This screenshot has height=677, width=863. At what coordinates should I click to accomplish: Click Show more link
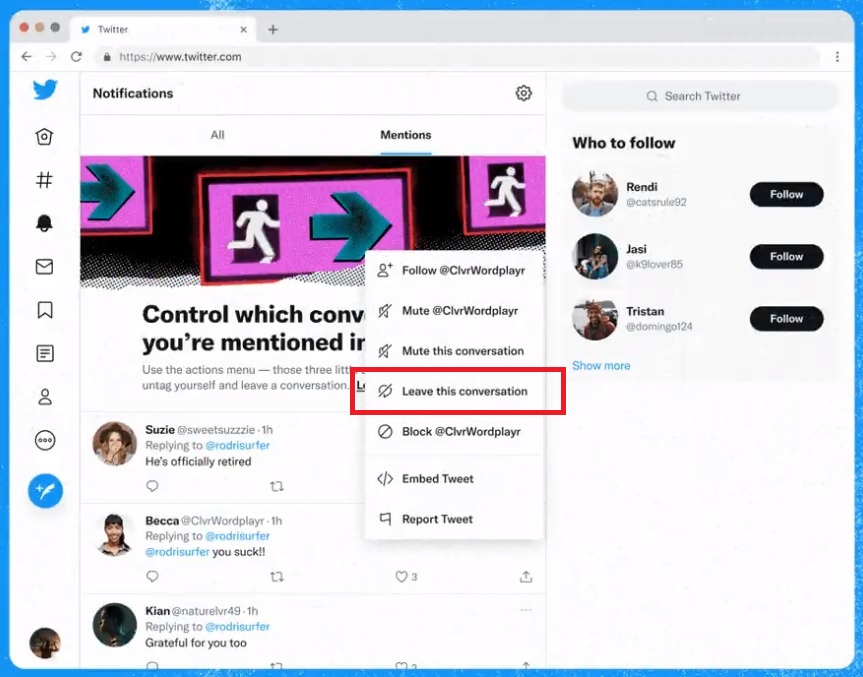tap(601, 366)
